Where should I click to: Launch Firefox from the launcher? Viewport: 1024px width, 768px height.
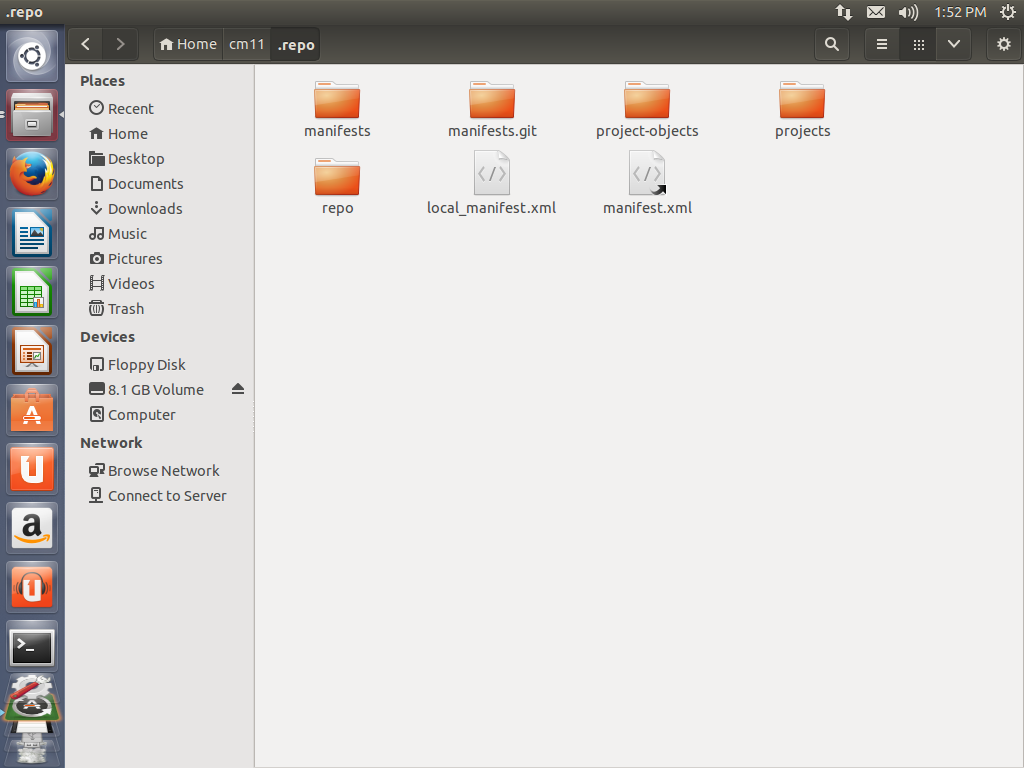pos(32,174)
